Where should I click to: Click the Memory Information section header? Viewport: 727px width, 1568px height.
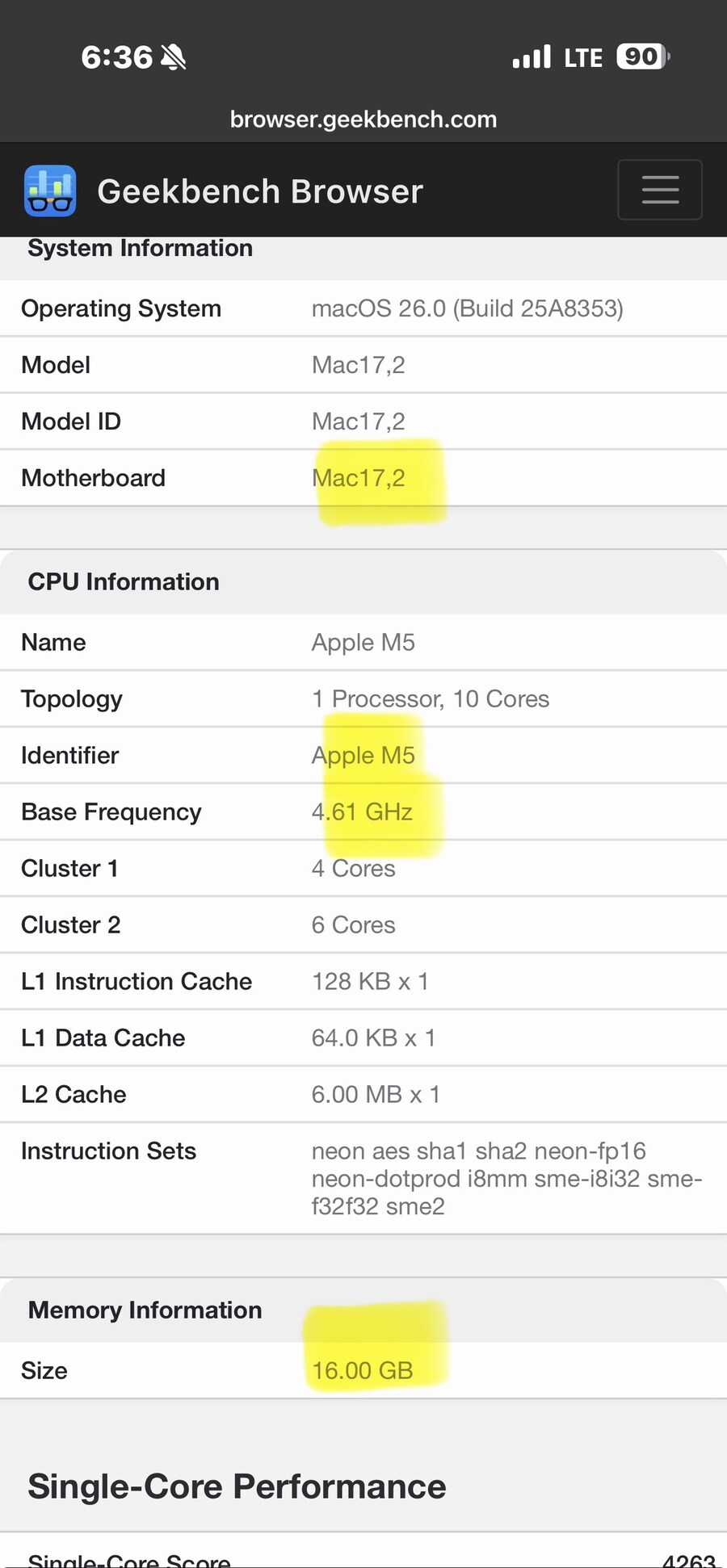(145, 1310)
